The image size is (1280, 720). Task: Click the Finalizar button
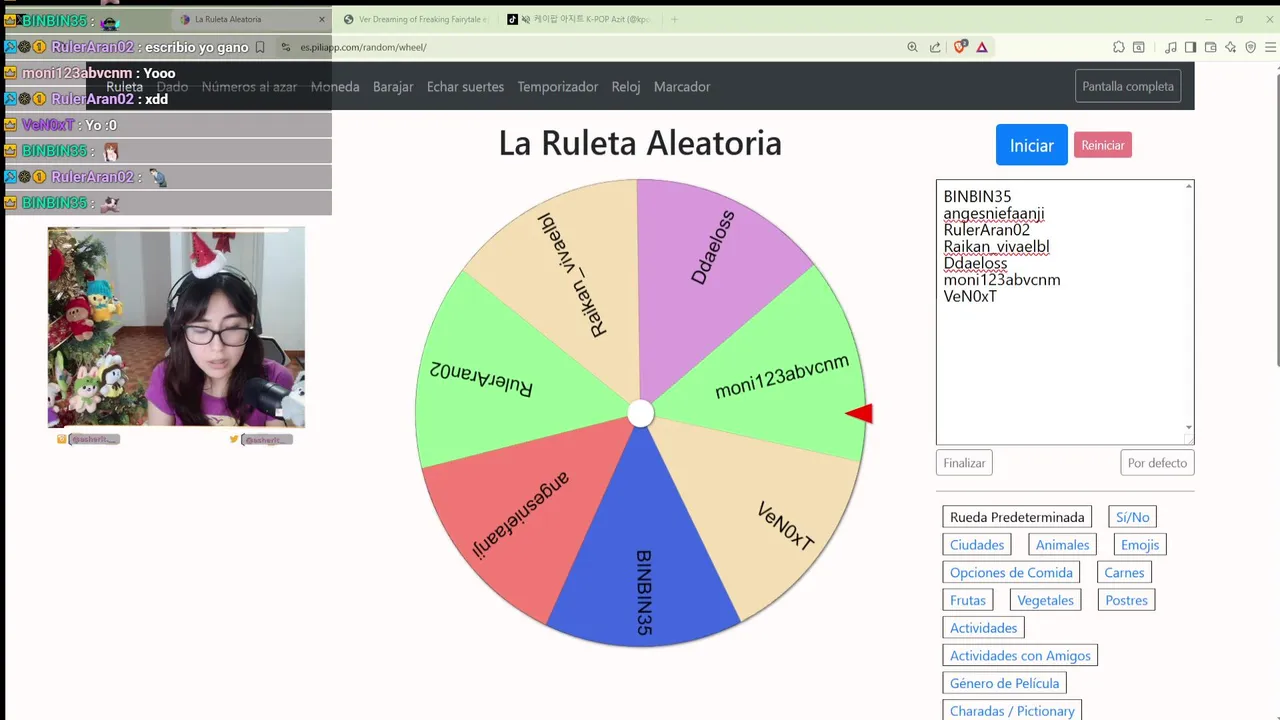pos(964,463)
